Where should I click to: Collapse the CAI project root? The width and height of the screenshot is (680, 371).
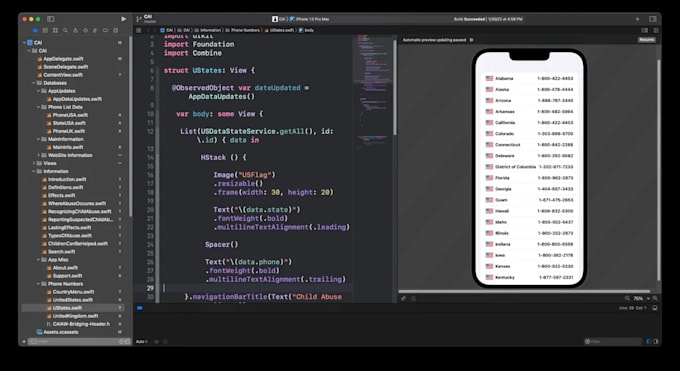pyautogui.click(x=24, y=43)
